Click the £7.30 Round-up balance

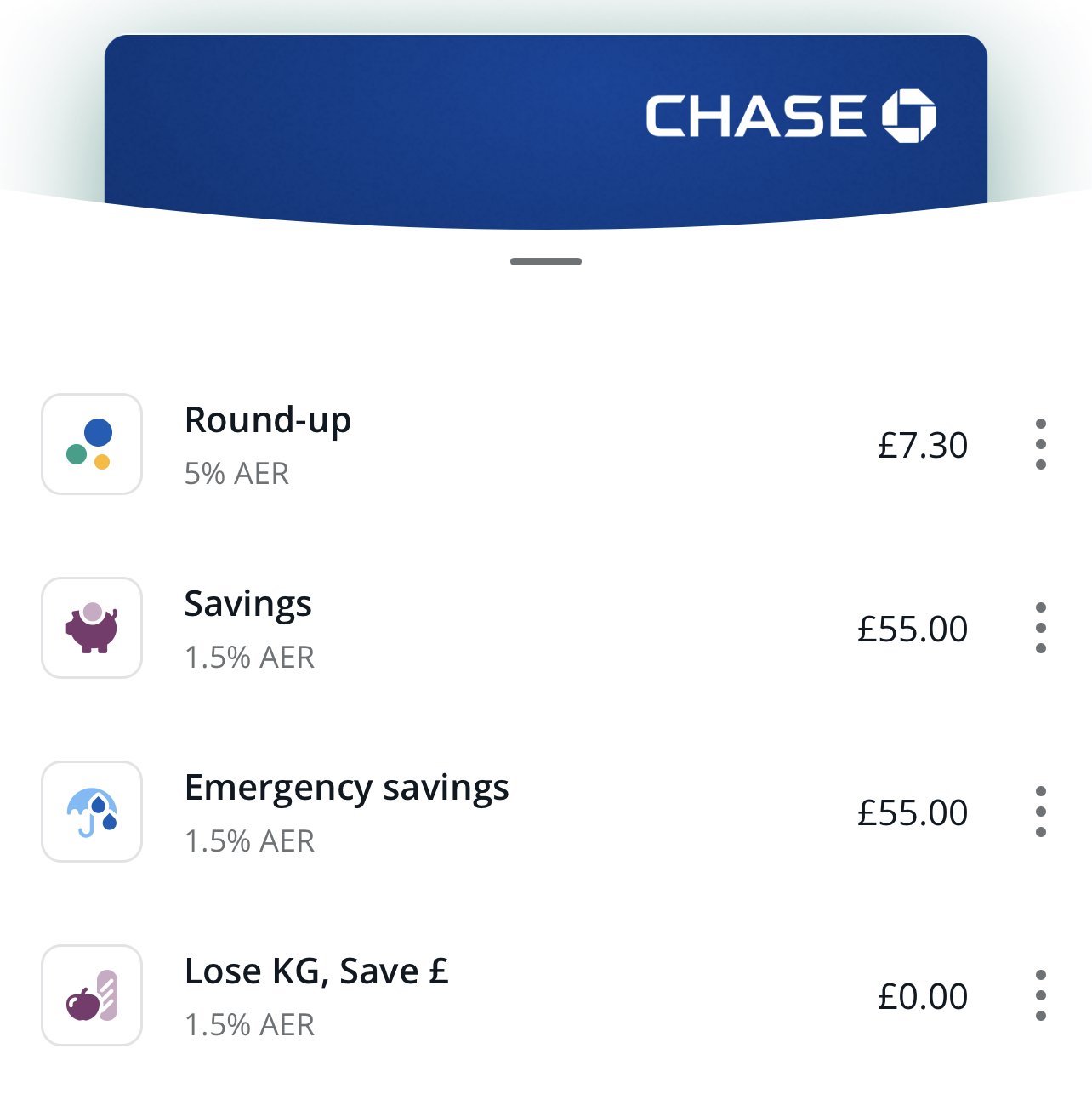(923, 445)
